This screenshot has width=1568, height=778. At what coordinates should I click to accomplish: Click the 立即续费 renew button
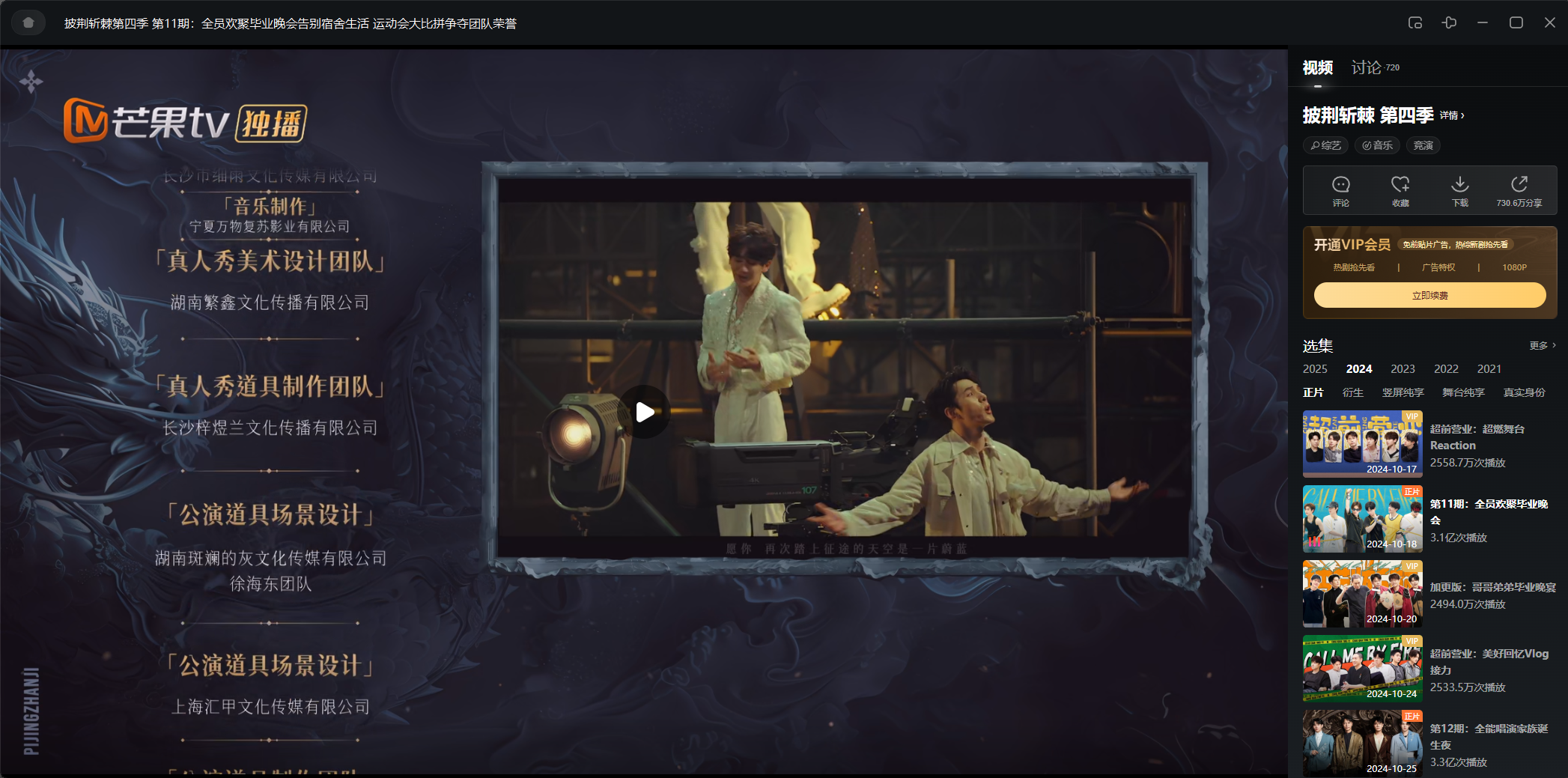click(x=1429, y=295)
